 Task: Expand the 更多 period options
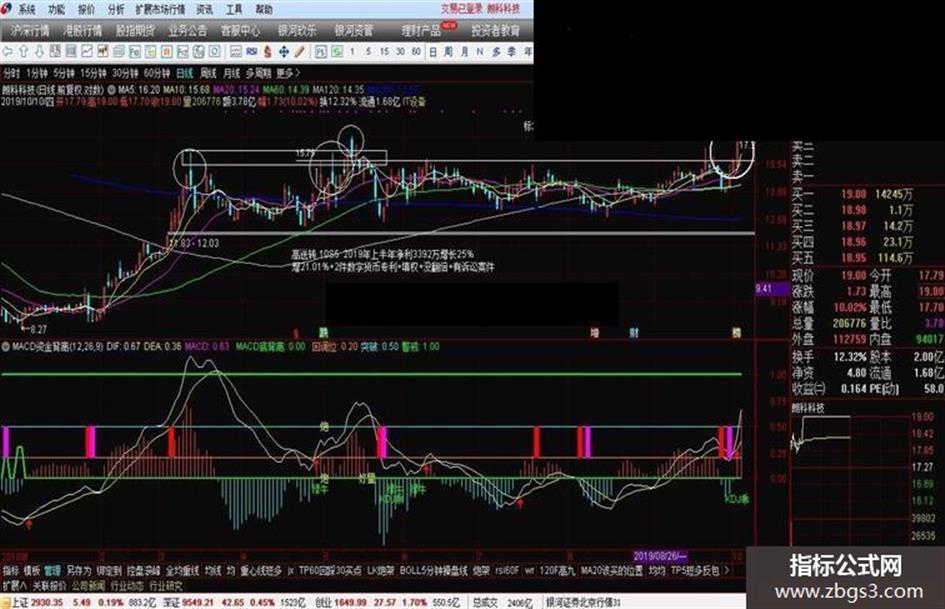(x=288, y=73)
